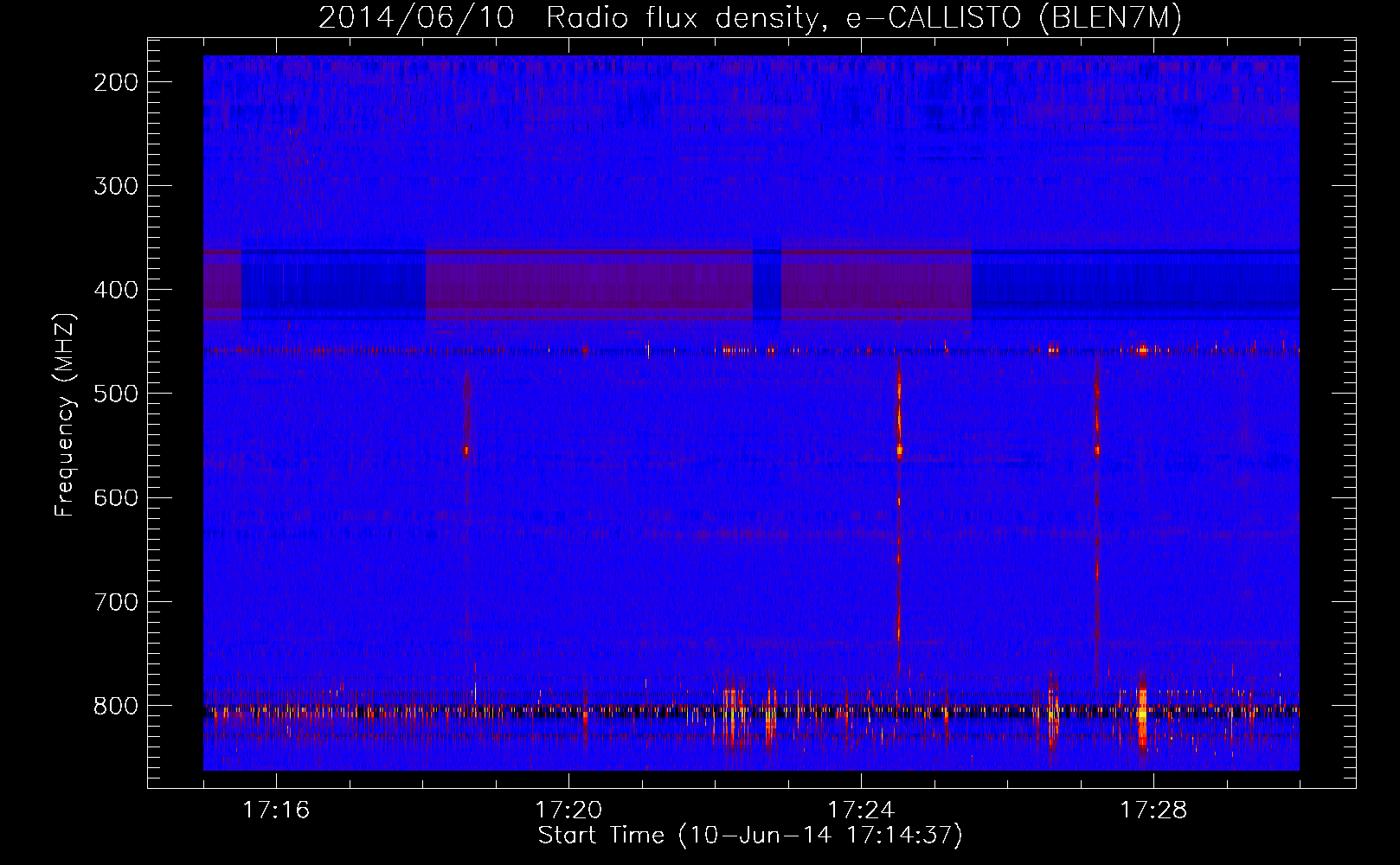1400x865 pixels.
Task: Click the 700 frequency tick label
Action: click(x=115, y=601)
